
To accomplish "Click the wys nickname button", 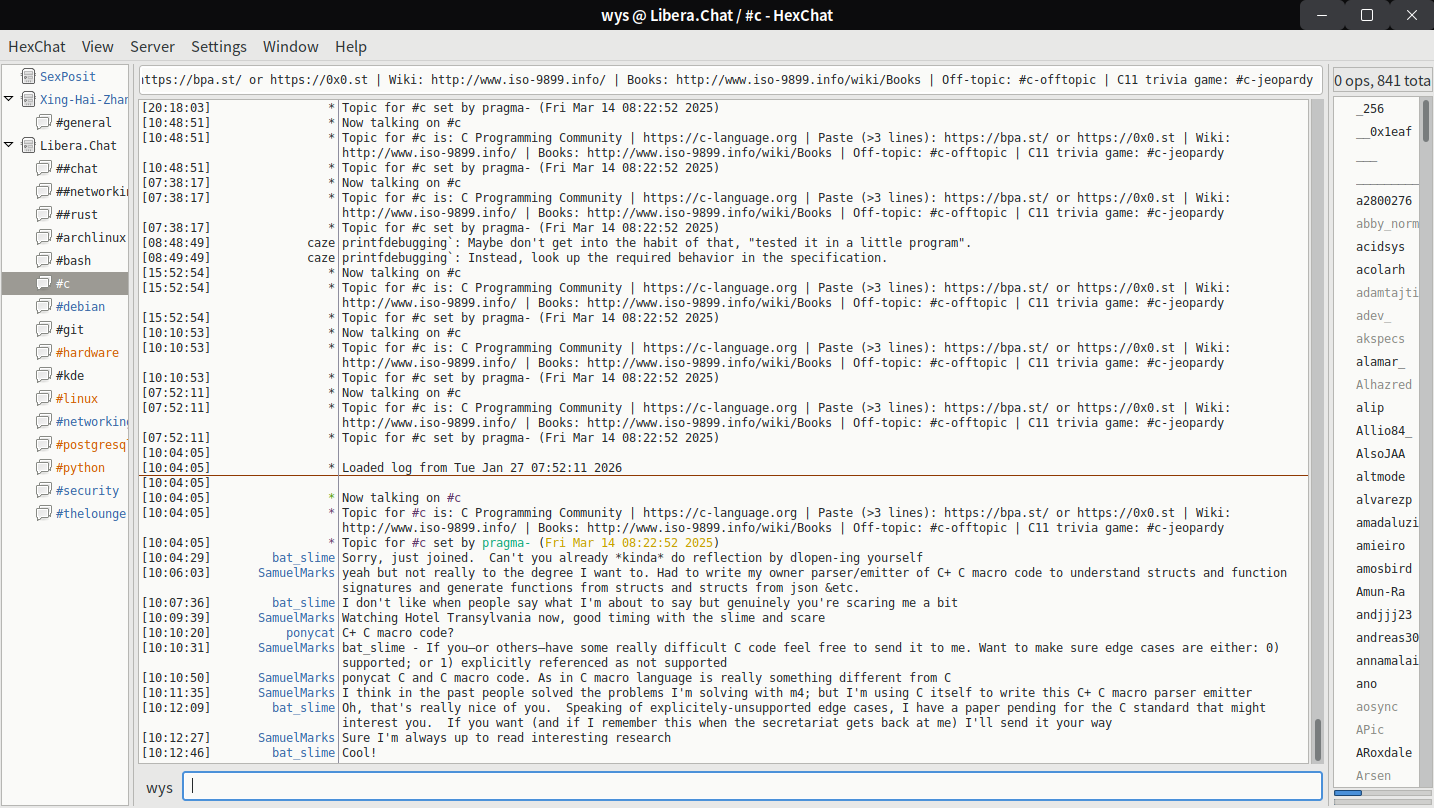I will (159, 787).
